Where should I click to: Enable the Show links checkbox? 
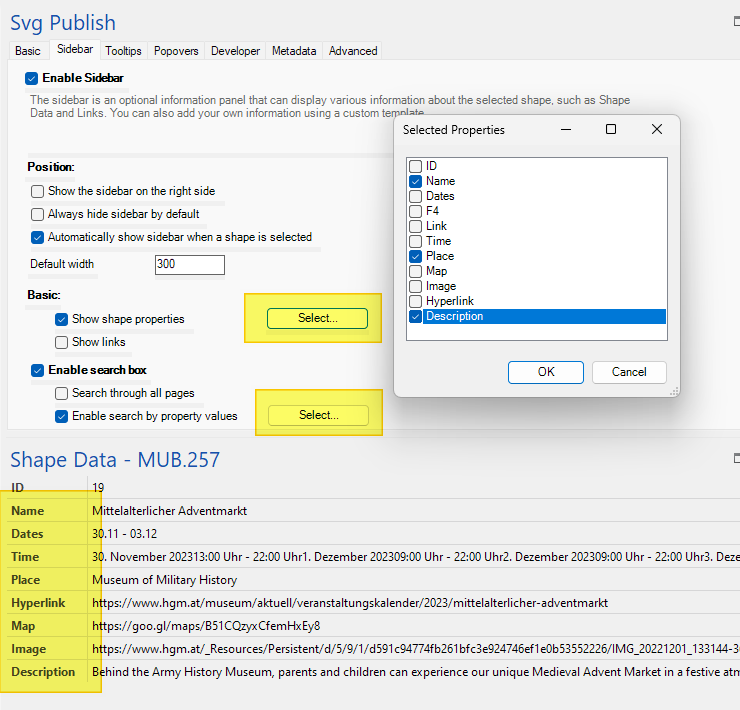[61, 342]
